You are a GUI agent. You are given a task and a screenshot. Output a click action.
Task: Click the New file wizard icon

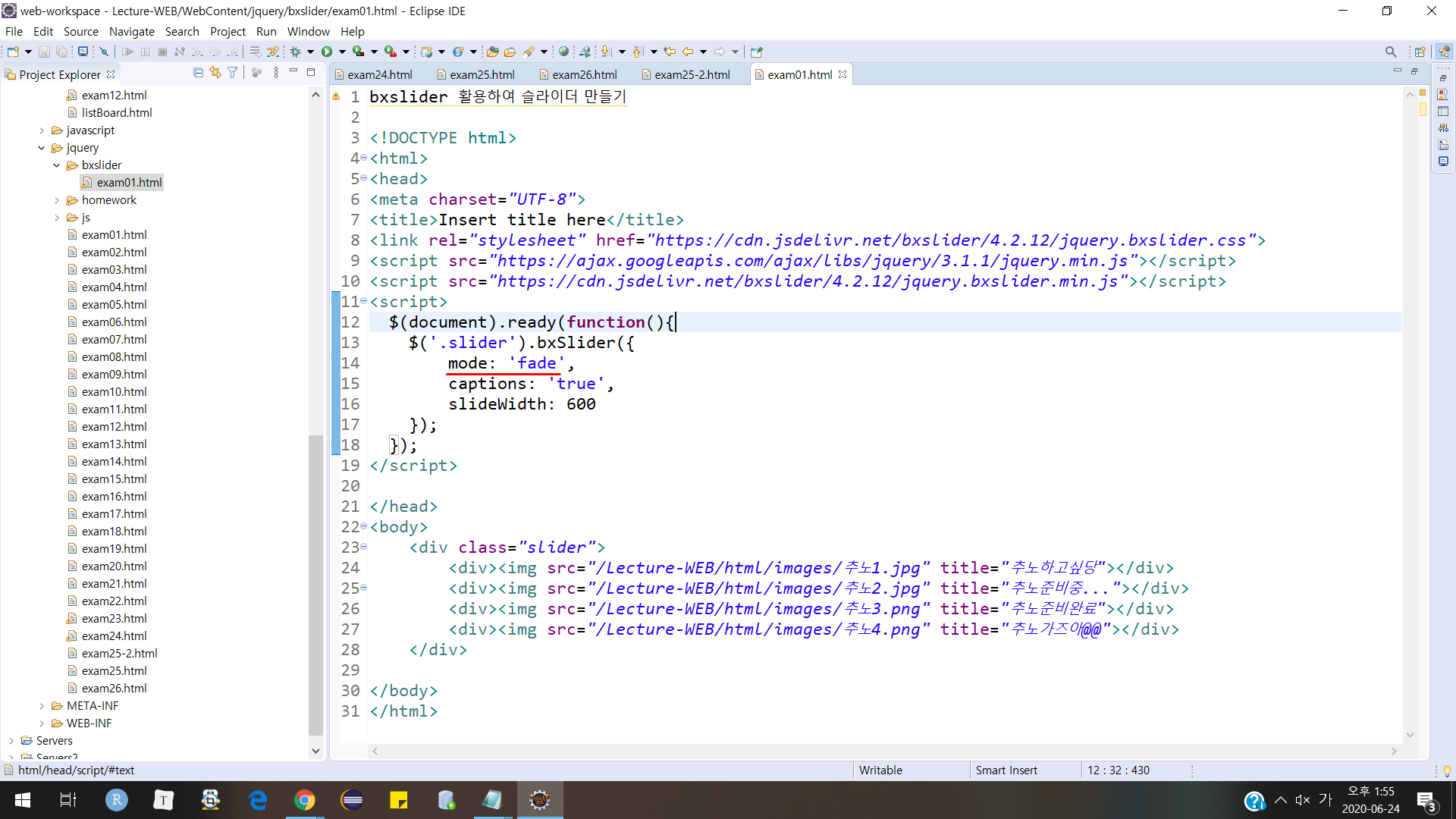coord(13,52)
